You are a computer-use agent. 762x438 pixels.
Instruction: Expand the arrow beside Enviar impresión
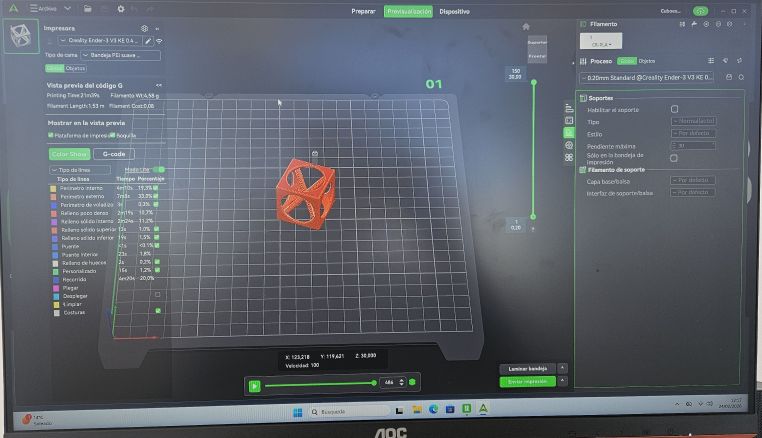(562, 381)
